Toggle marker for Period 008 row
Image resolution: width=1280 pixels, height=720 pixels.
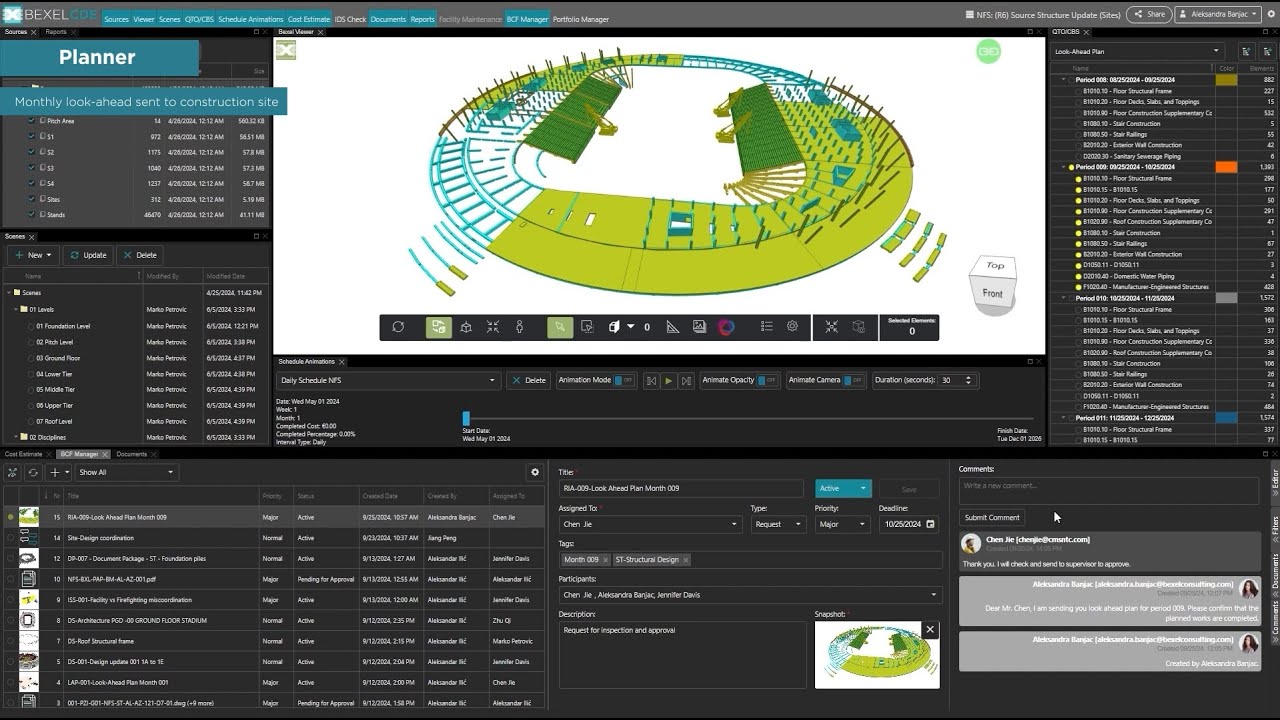pyautogui.click(x=1071, y=80)
